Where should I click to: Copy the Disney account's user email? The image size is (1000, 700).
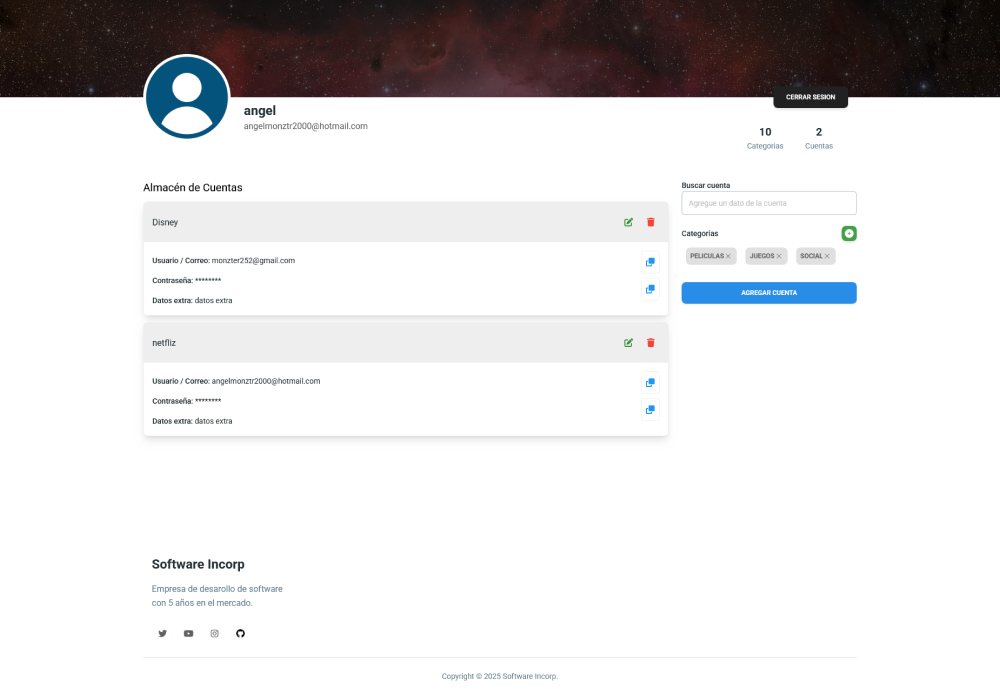click(650, 262)
